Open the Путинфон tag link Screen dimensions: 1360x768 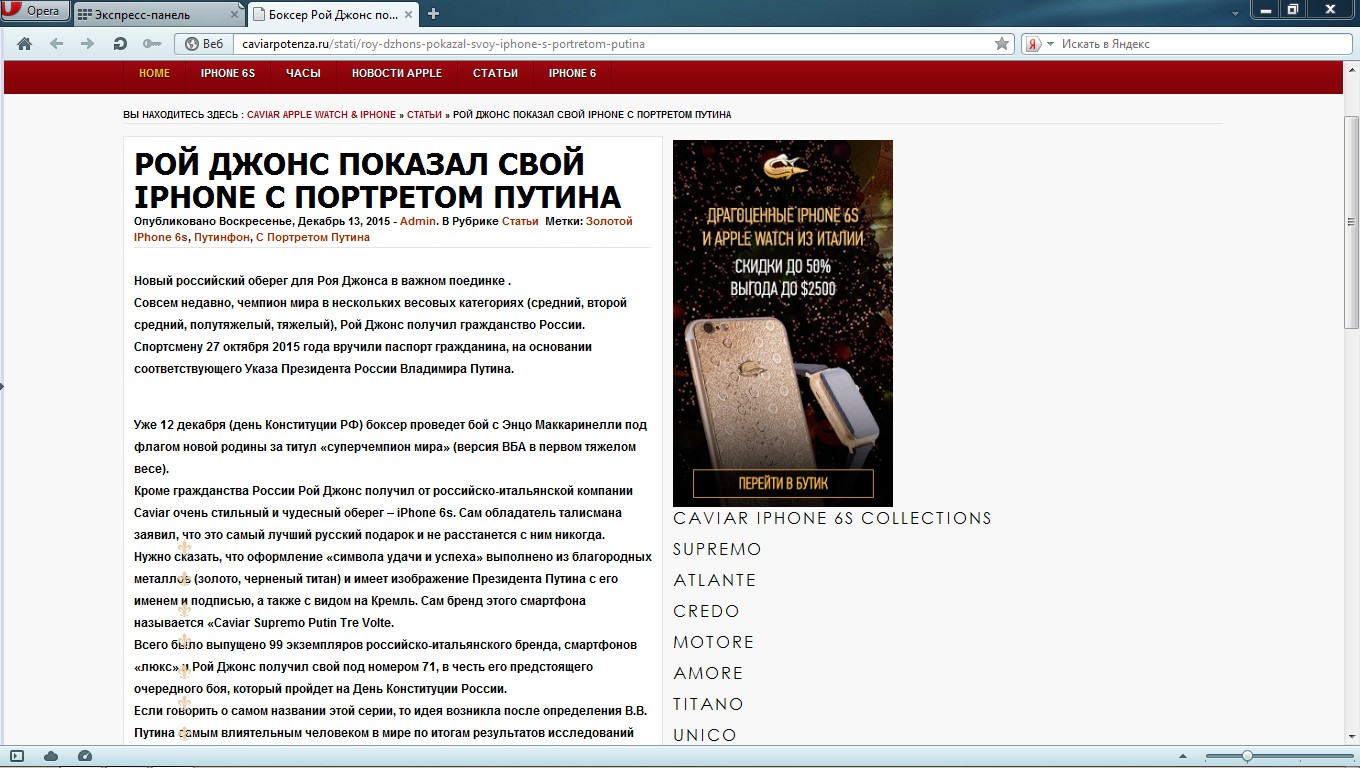220,237
